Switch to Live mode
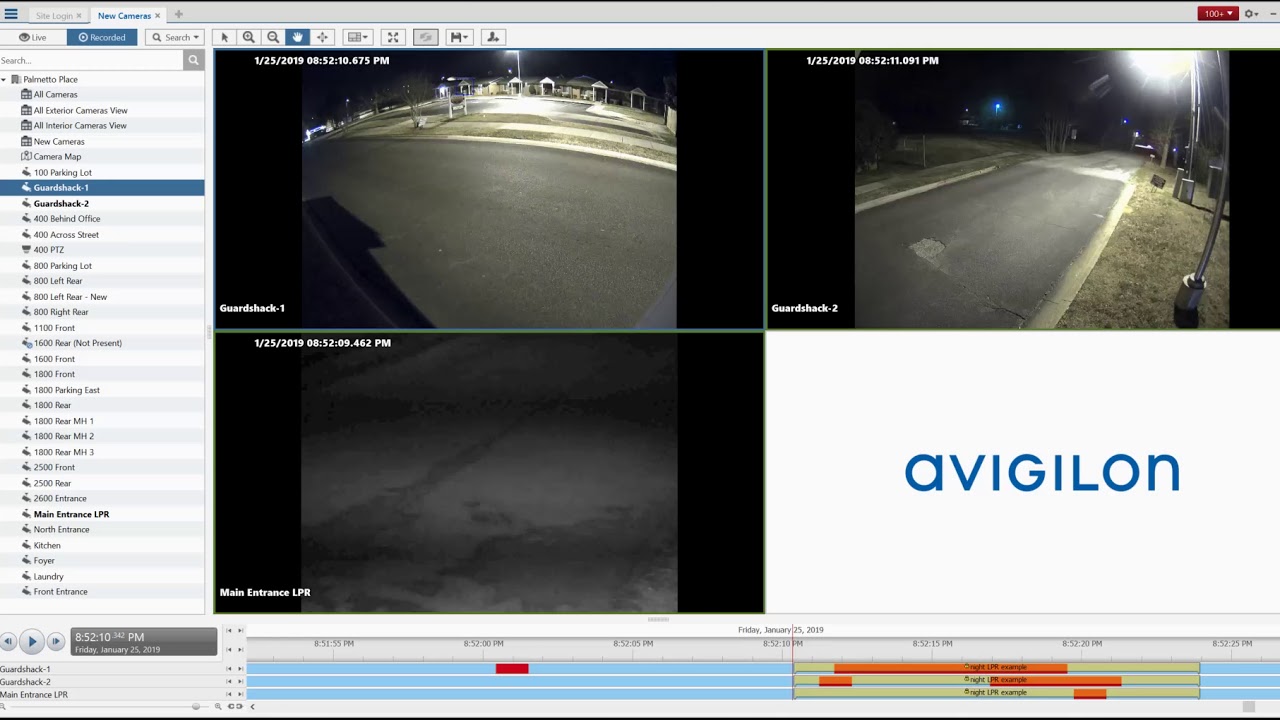 (33, 37)
